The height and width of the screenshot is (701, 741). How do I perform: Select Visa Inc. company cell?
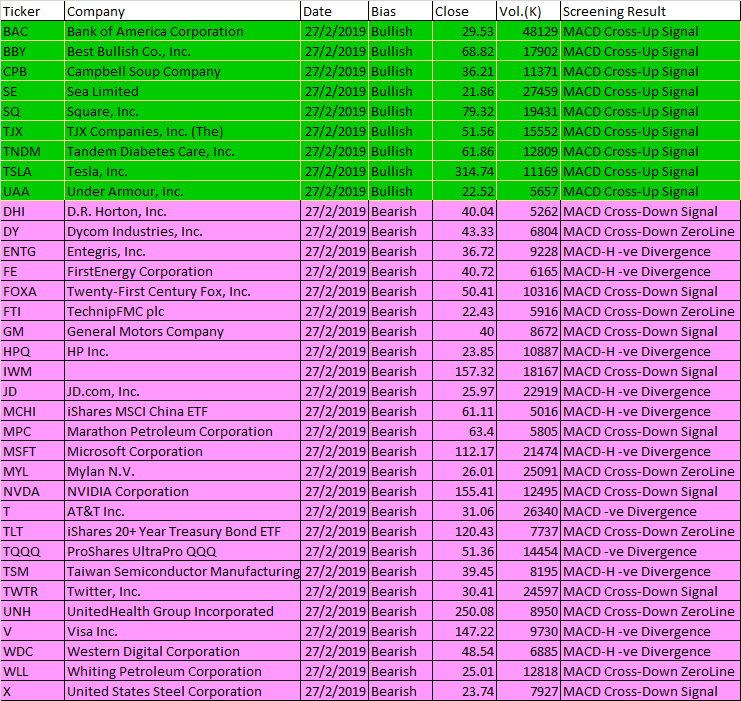point(182,632)
